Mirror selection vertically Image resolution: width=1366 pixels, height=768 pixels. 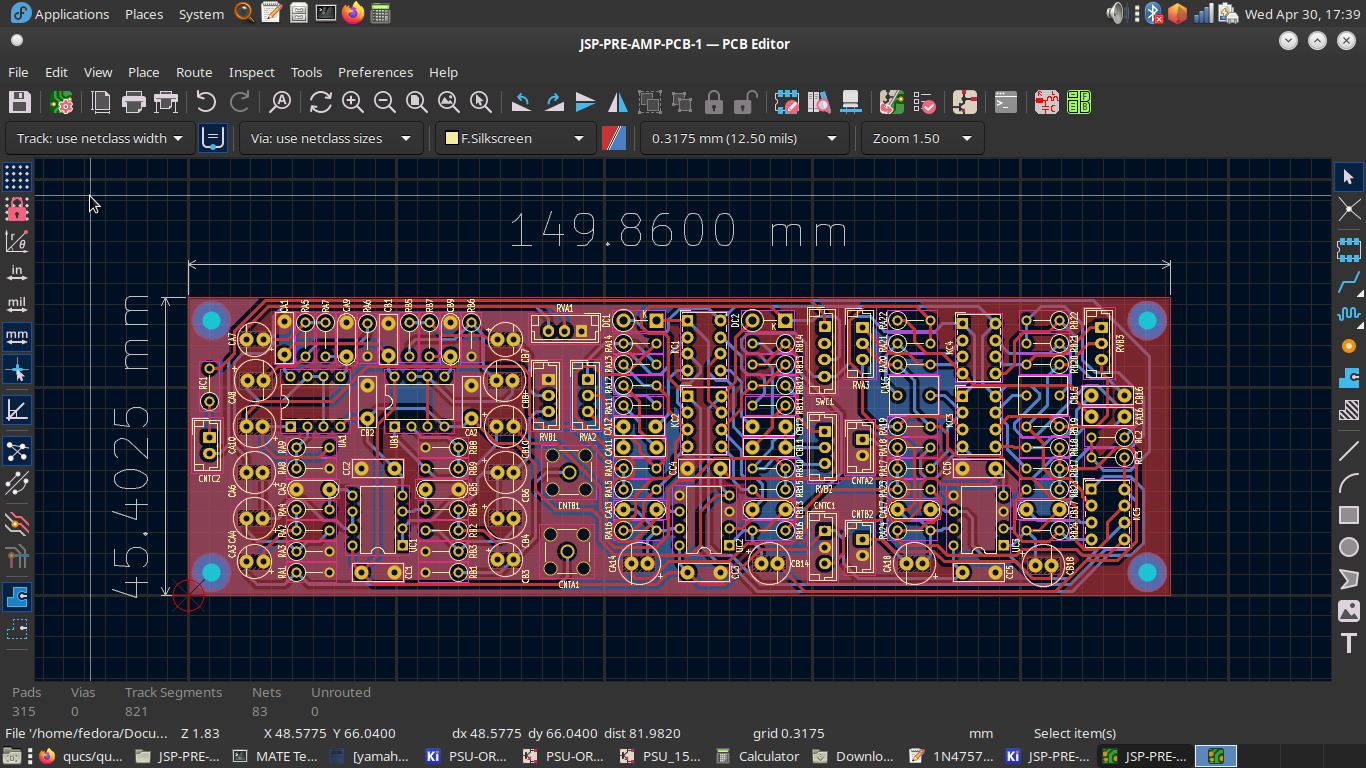tap(586, 102)
